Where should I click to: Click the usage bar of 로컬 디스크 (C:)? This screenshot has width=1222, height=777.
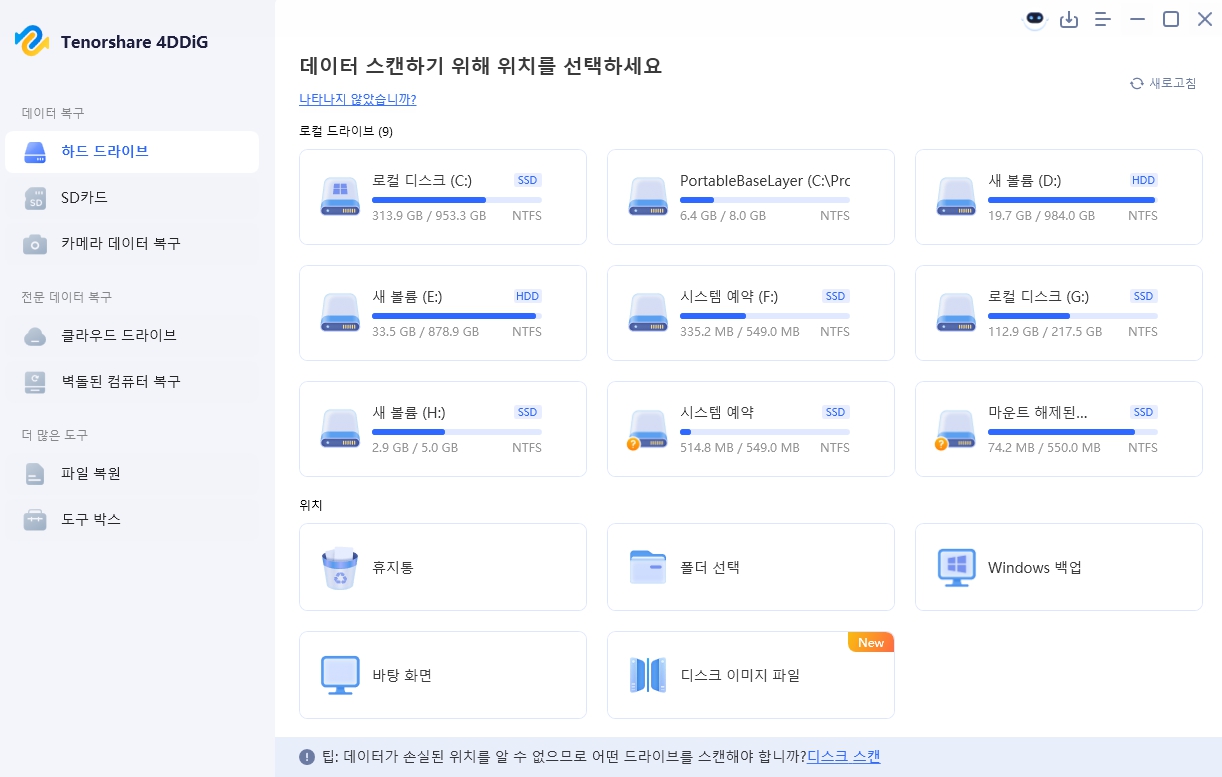click(x=457, y=200)
